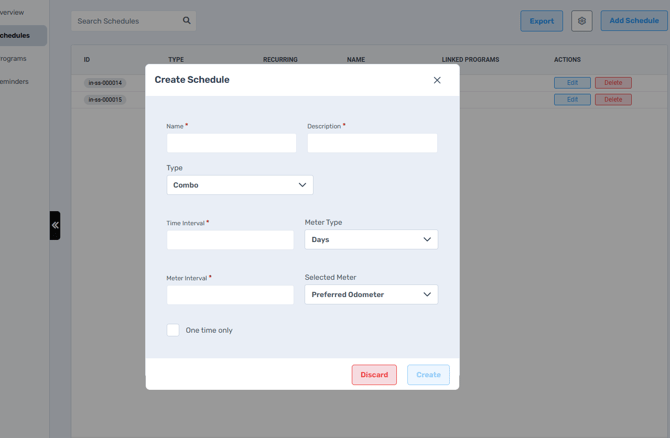Collapse sidebar with double chevron icon
The image size is (670, 438).
55,225
